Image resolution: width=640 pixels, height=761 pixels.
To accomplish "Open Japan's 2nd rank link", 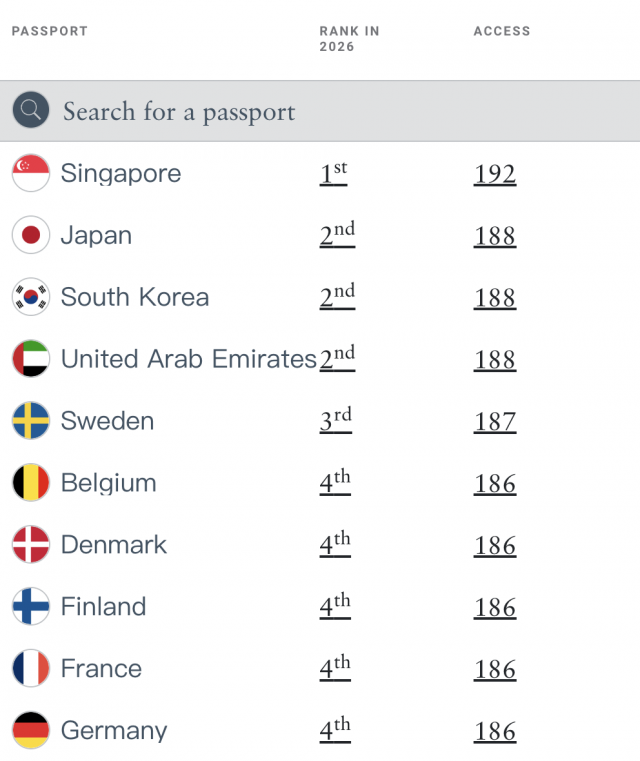I will coord(337,235).
